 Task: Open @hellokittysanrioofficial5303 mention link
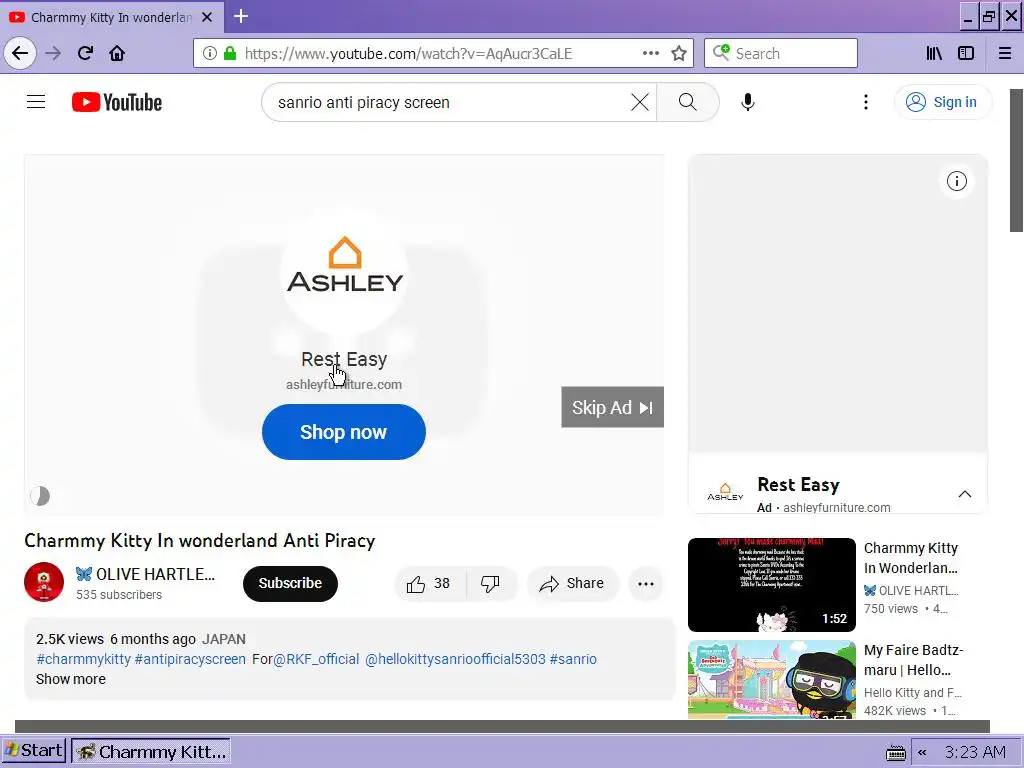click(x=455, y=659)
